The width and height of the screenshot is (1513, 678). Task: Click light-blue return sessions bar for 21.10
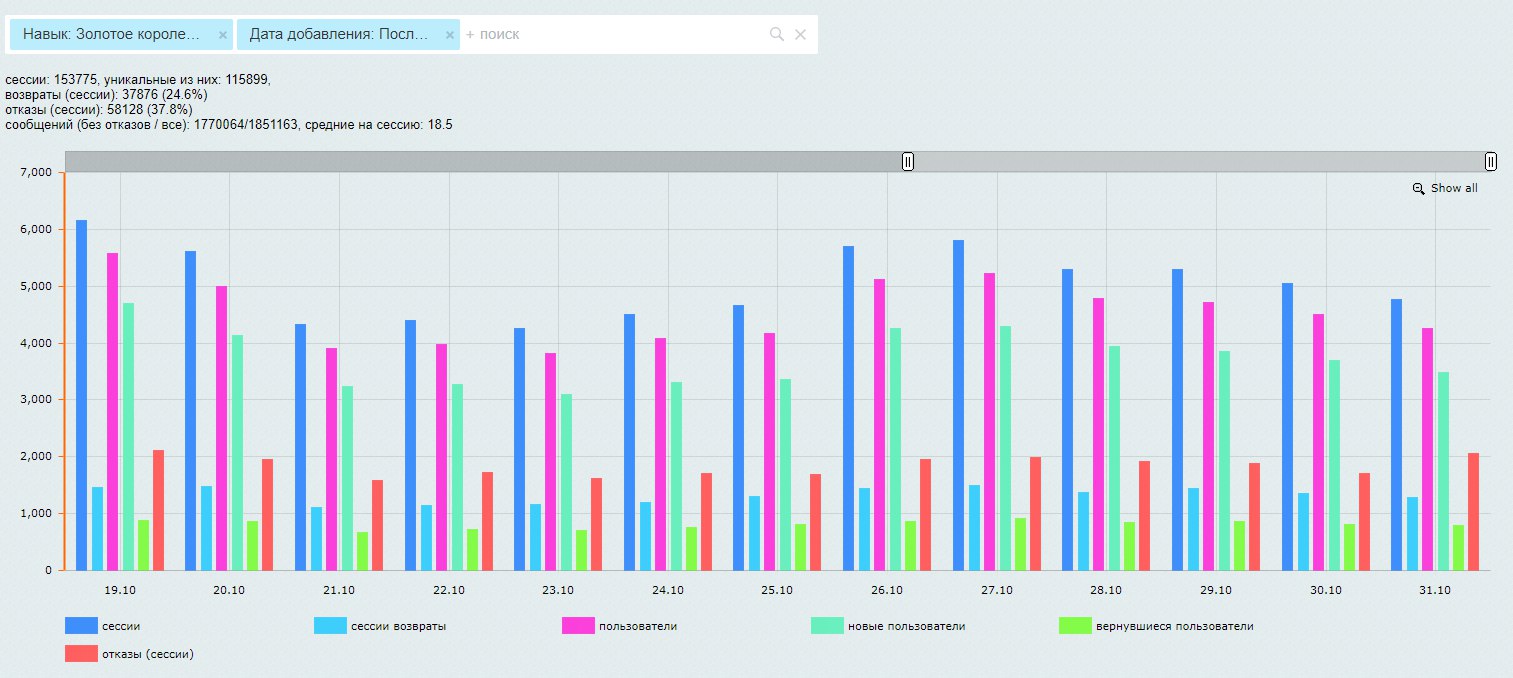[316, 538]
